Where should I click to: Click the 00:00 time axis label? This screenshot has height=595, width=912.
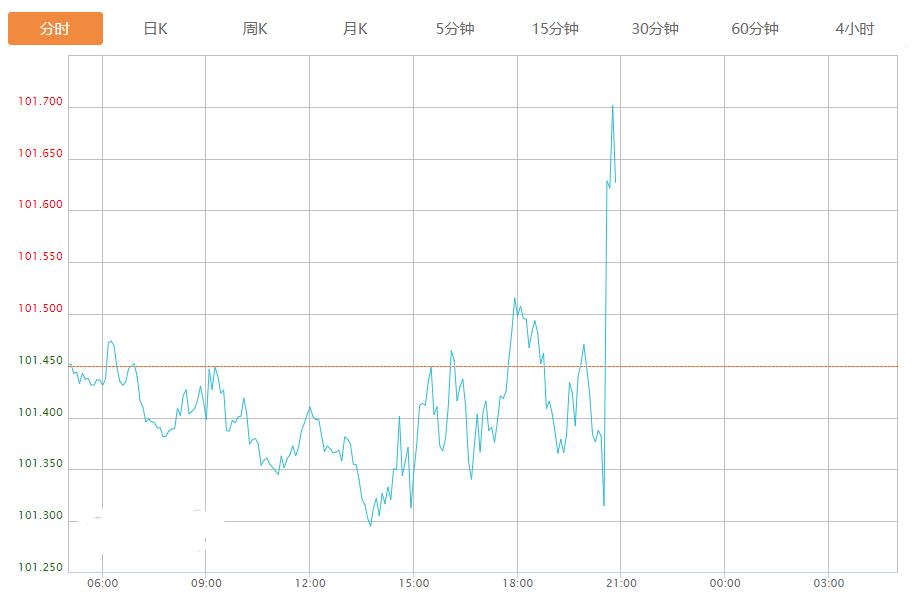(725, 583)
